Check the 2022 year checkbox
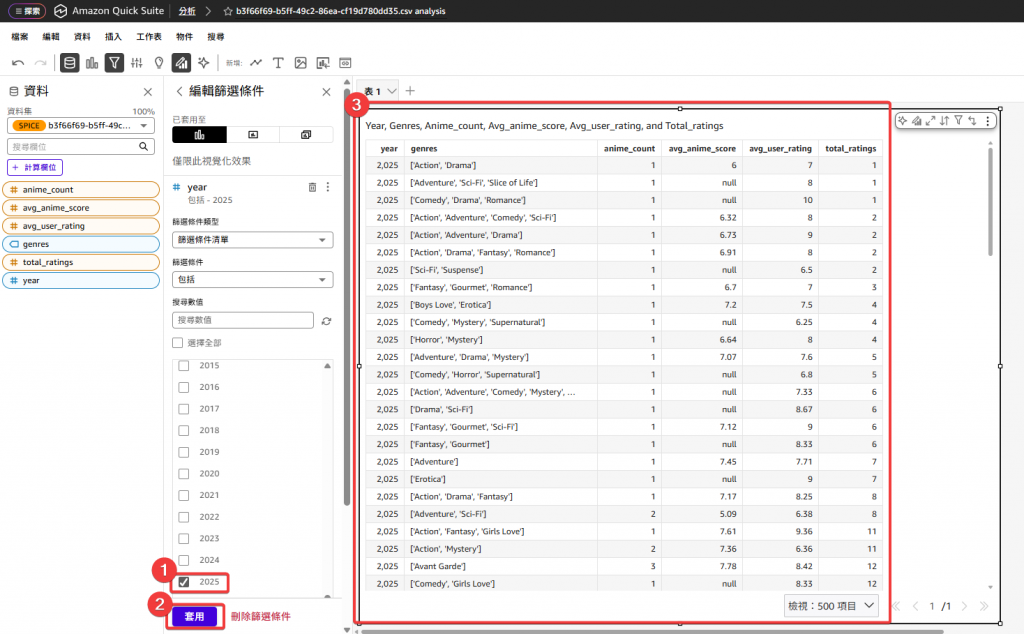 pyautogui.click(x=184, y=517)
